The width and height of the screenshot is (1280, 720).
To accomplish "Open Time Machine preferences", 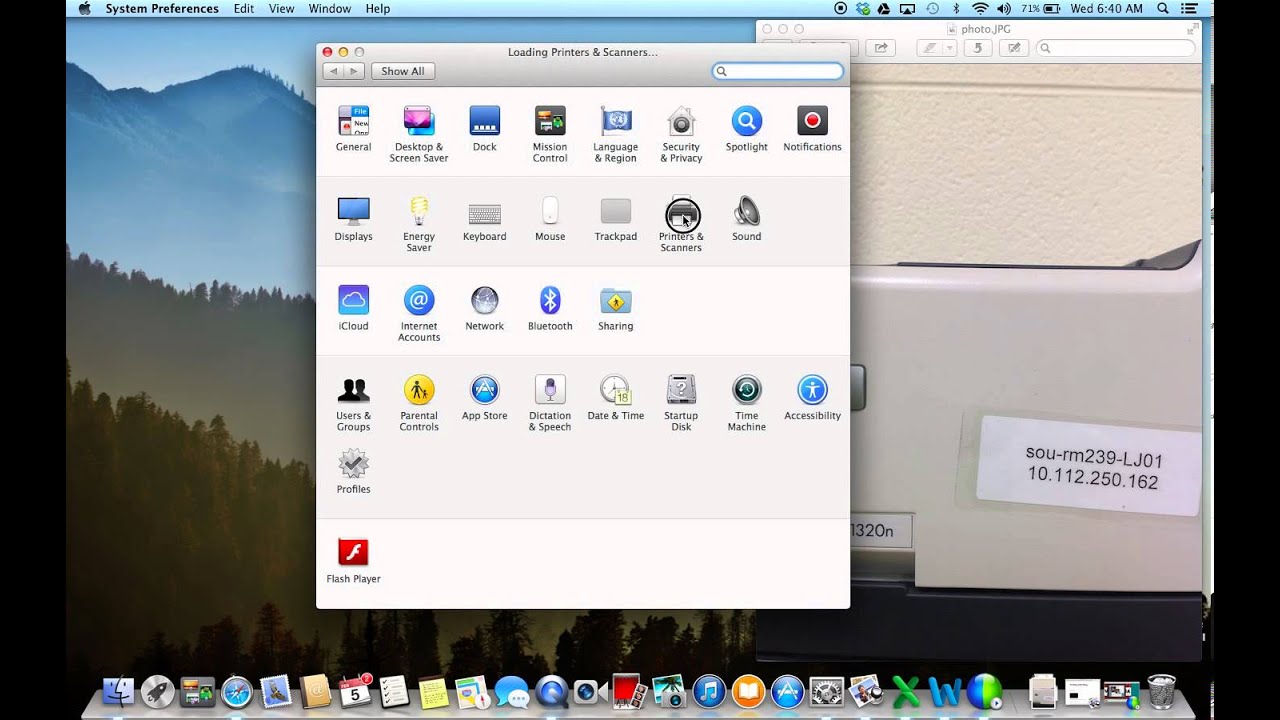I will click(746, 403).
